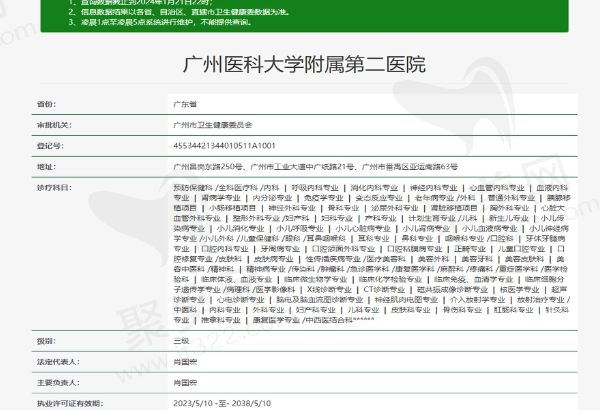Click 正畸专业 in the department list
600x410 pixels.
pyautogui.click(x=470, y=249)
